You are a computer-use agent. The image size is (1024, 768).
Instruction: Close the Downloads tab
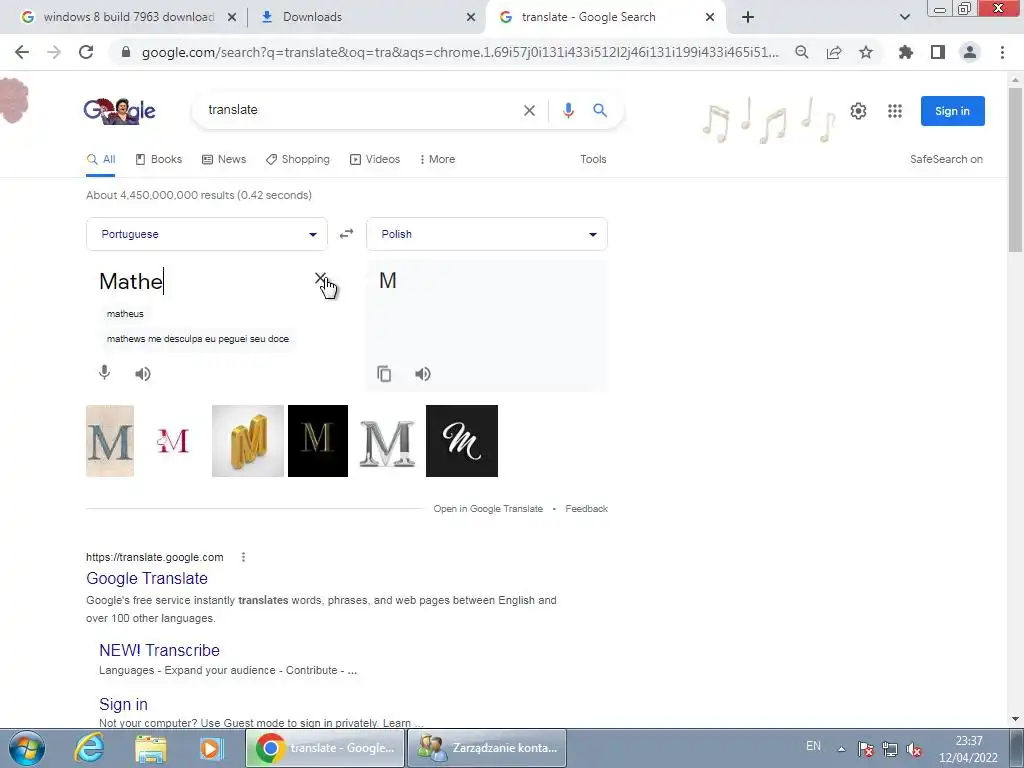click(x=471, y=17)
